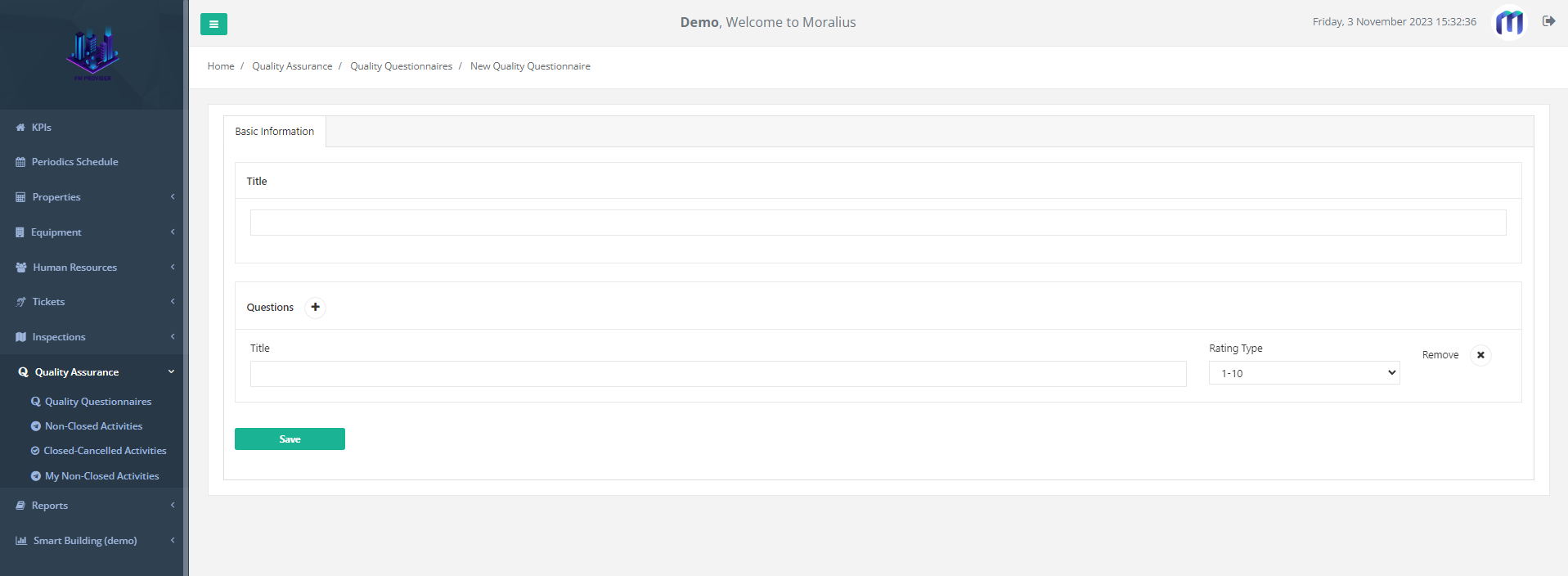Focus the question Title input field

pos(718,374)
